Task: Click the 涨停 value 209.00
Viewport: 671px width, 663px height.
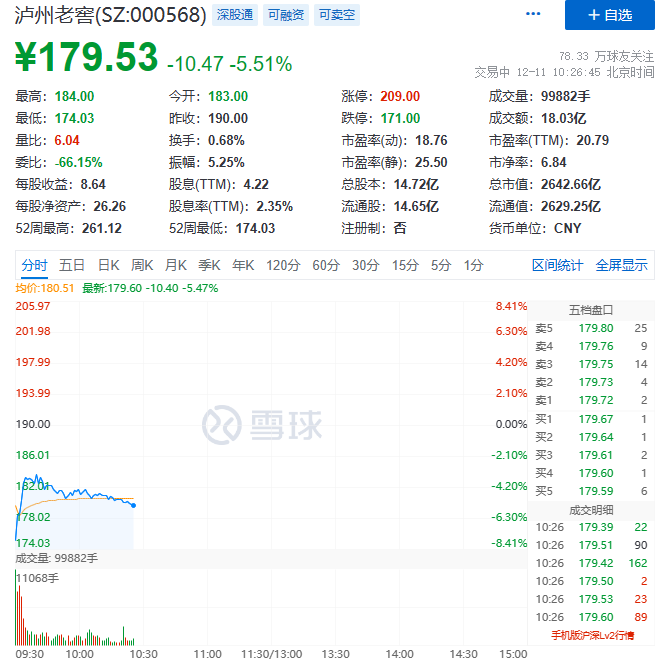Action: 400,96
